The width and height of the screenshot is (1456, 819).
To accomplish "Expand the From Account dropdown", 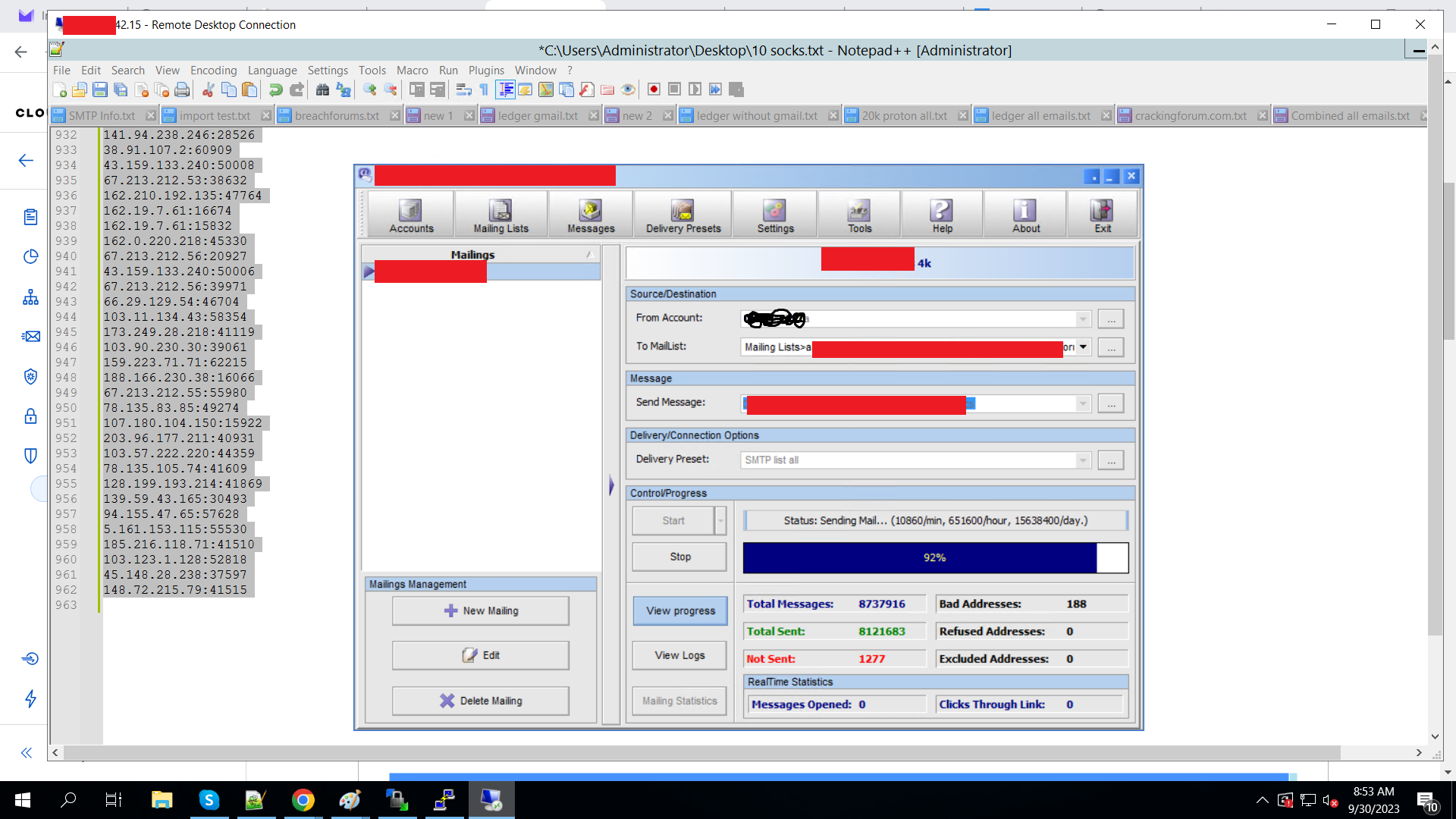I will coord(1083,319).
